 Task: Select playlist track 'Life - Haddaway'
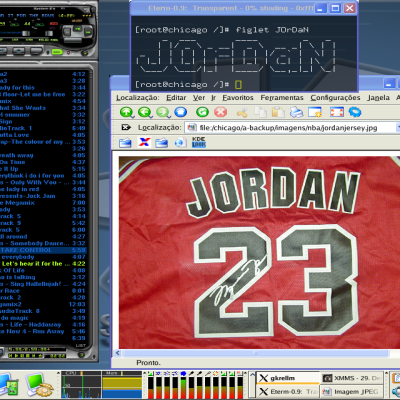43,324
